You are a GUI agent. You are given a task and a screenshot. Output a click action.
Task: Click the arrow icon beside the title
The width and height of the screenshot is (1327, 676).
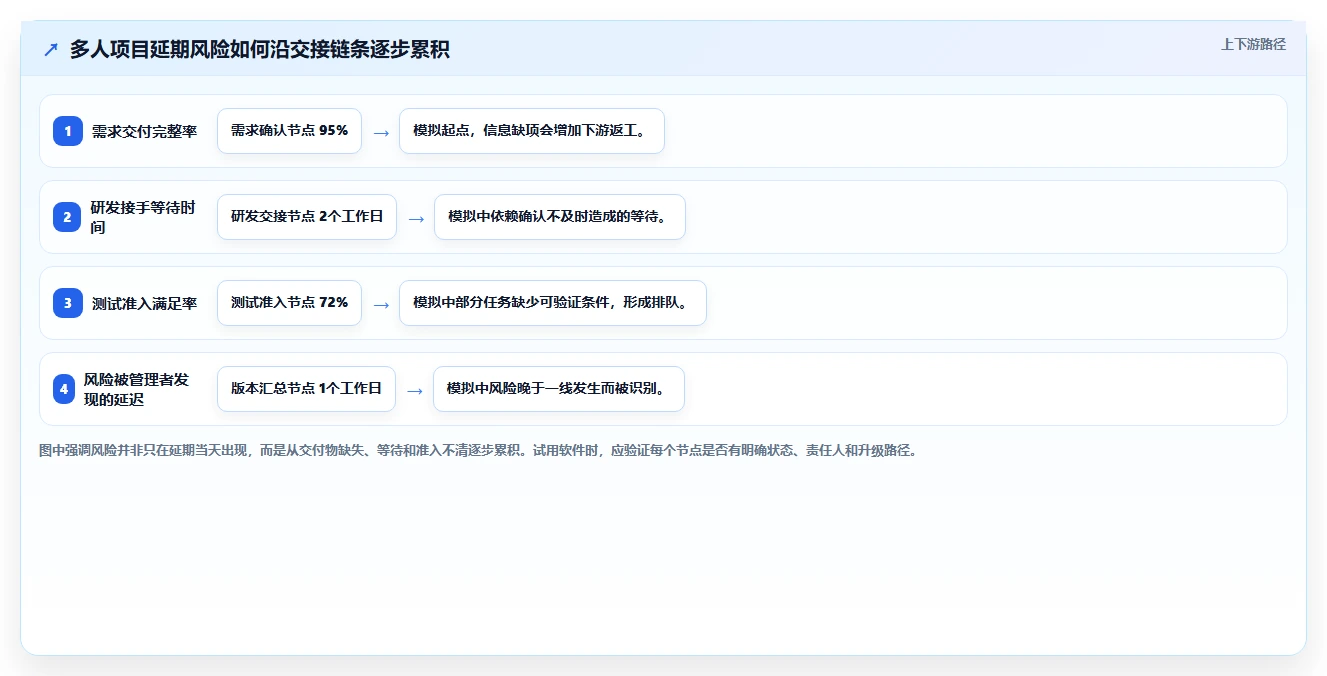click(x=51, y=50)
